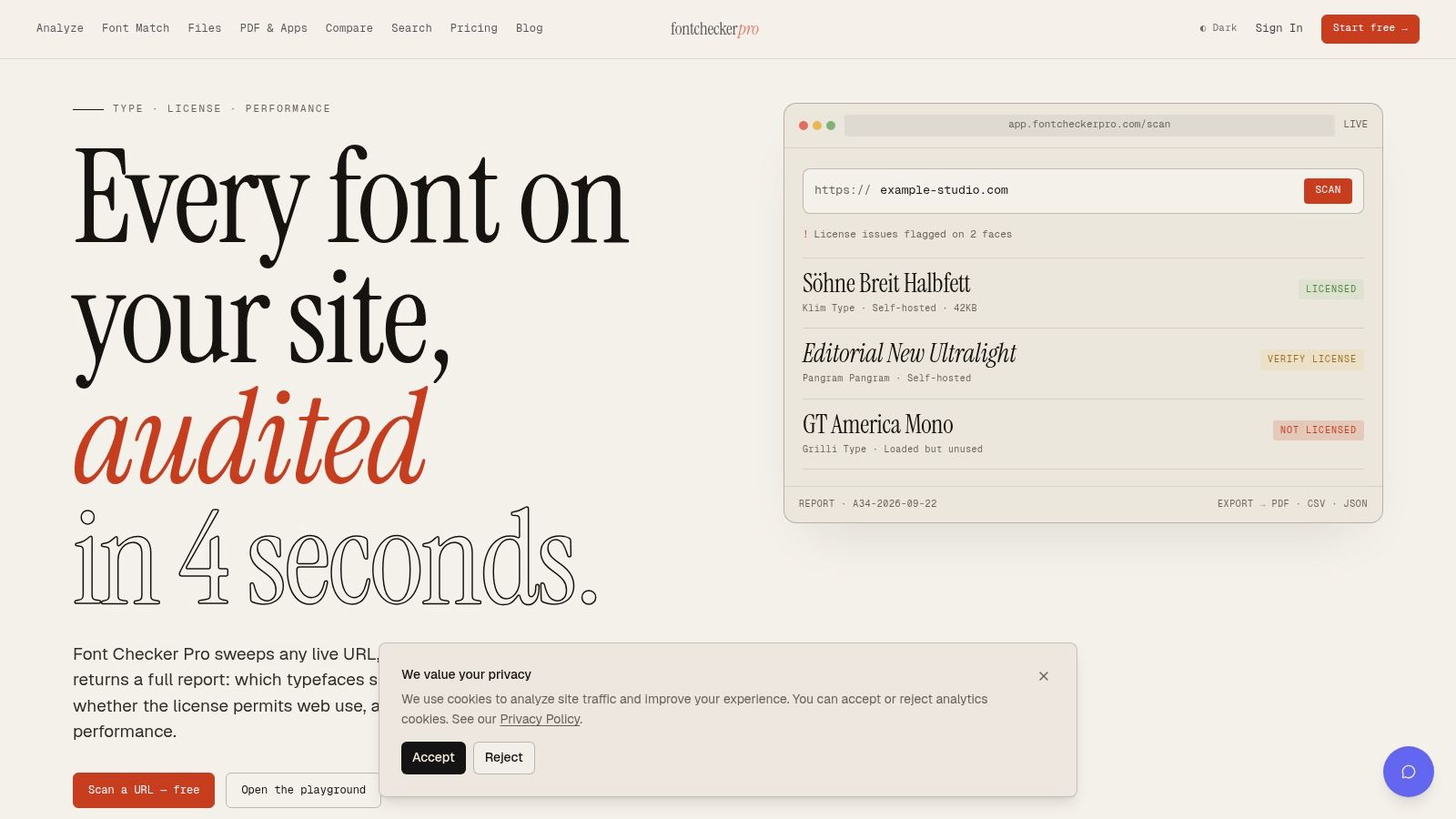The image size is (1456, 819).
Task: Accept analytics cookies
Action: 433,757
